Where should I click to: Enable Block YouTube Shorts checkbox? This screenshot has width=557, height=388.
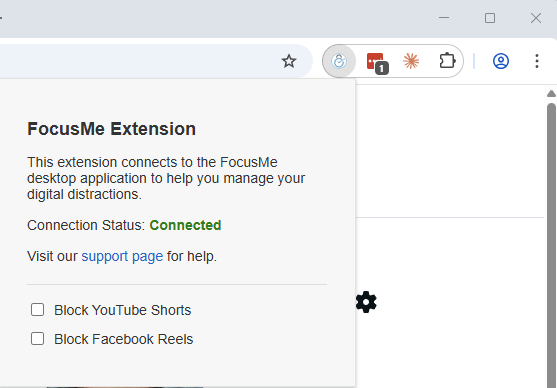pyautogui.click(x=37, y=310)
